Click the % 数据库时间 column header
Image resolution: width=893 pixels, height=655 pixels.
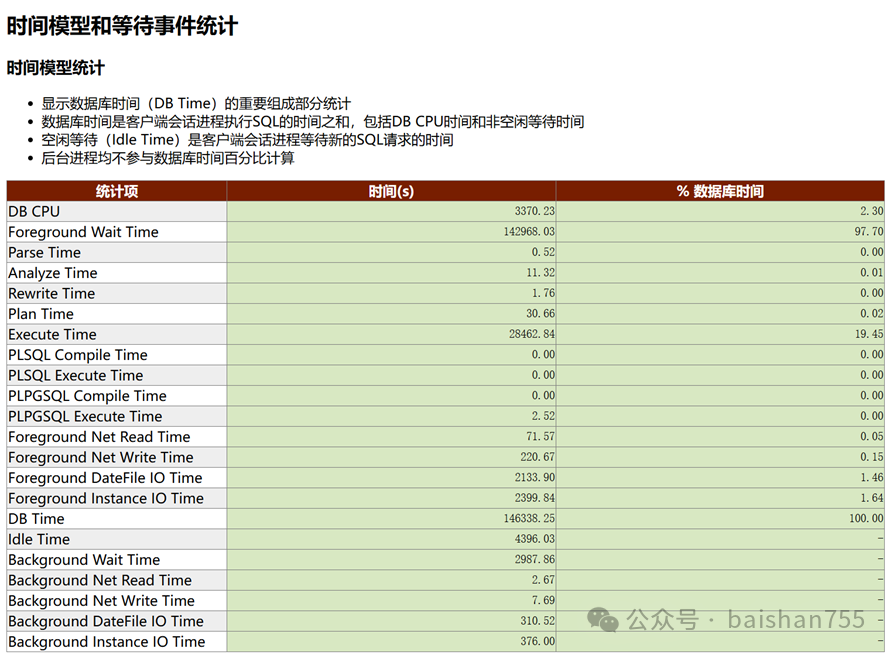[720, 191]
